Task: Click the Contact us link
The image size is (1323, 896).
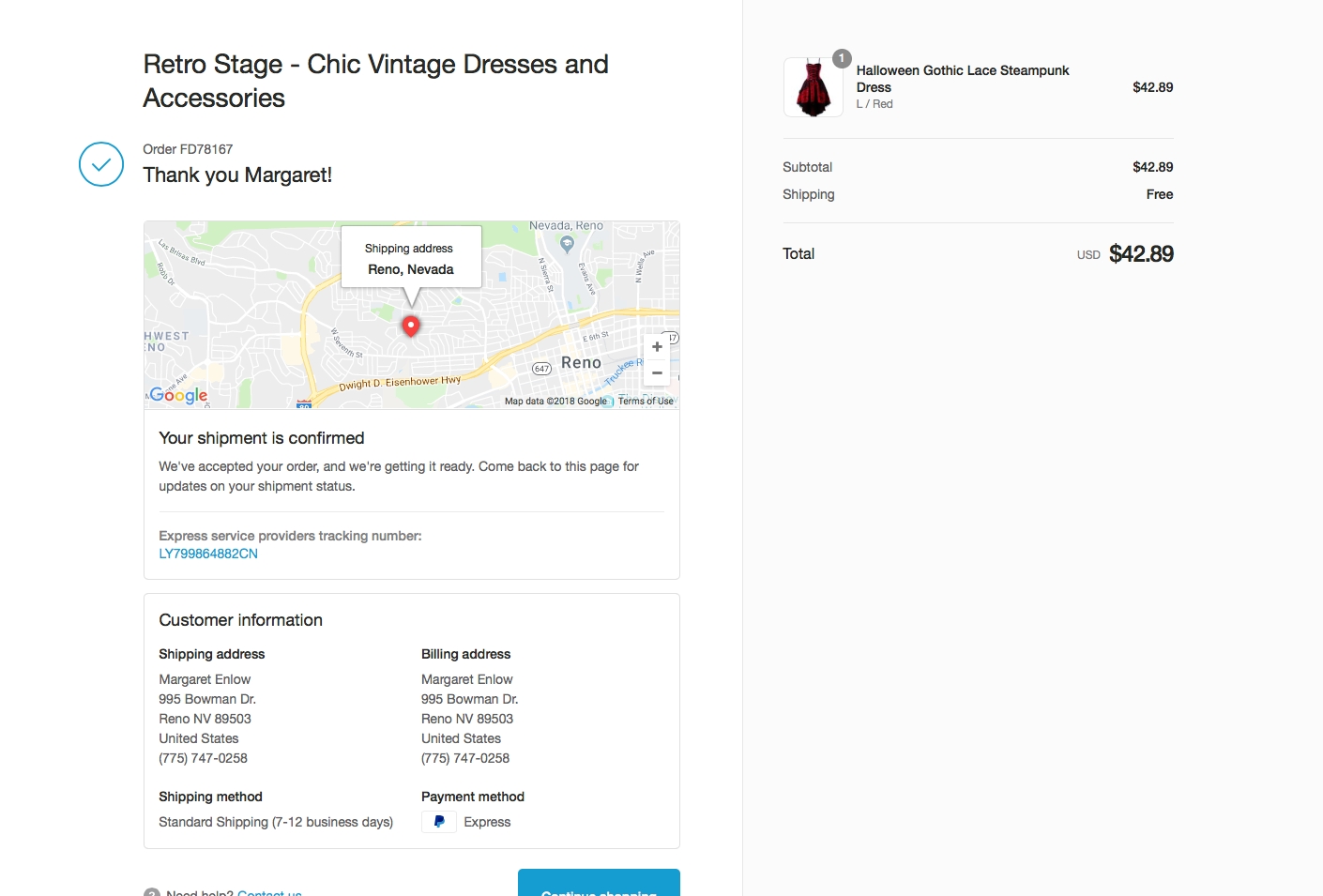Action: tap(269, 892)
